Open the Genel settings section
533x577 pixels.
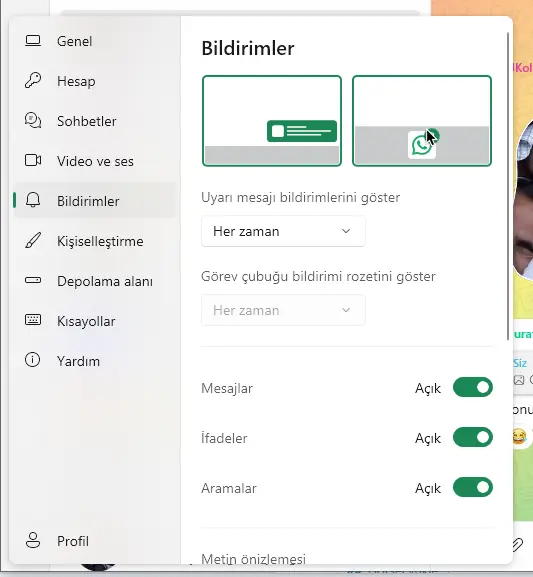coord(94,41)
